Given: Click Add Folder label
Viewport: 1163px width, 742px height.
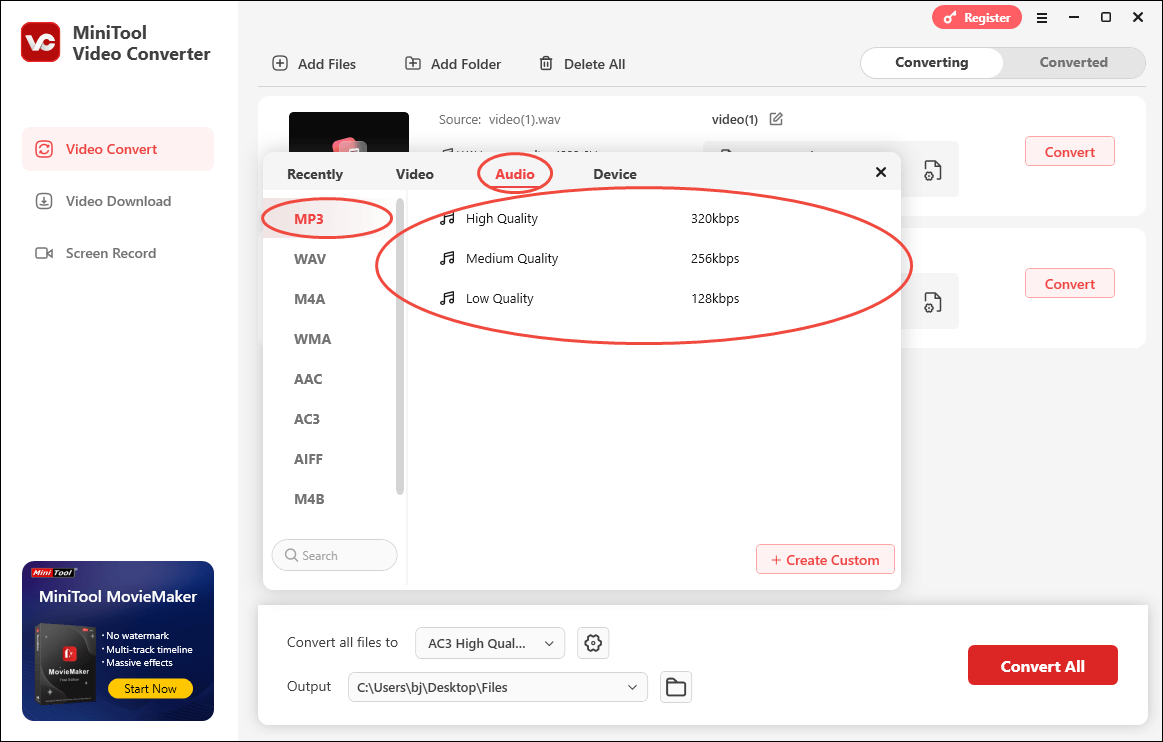Looking at the screenshot, I should tap(466, 64).
